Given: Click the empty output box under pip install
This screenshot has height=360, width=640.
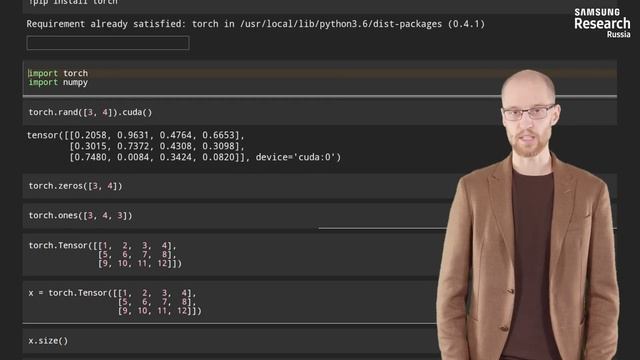Looking at the screenshot, I should pos(108,43).
